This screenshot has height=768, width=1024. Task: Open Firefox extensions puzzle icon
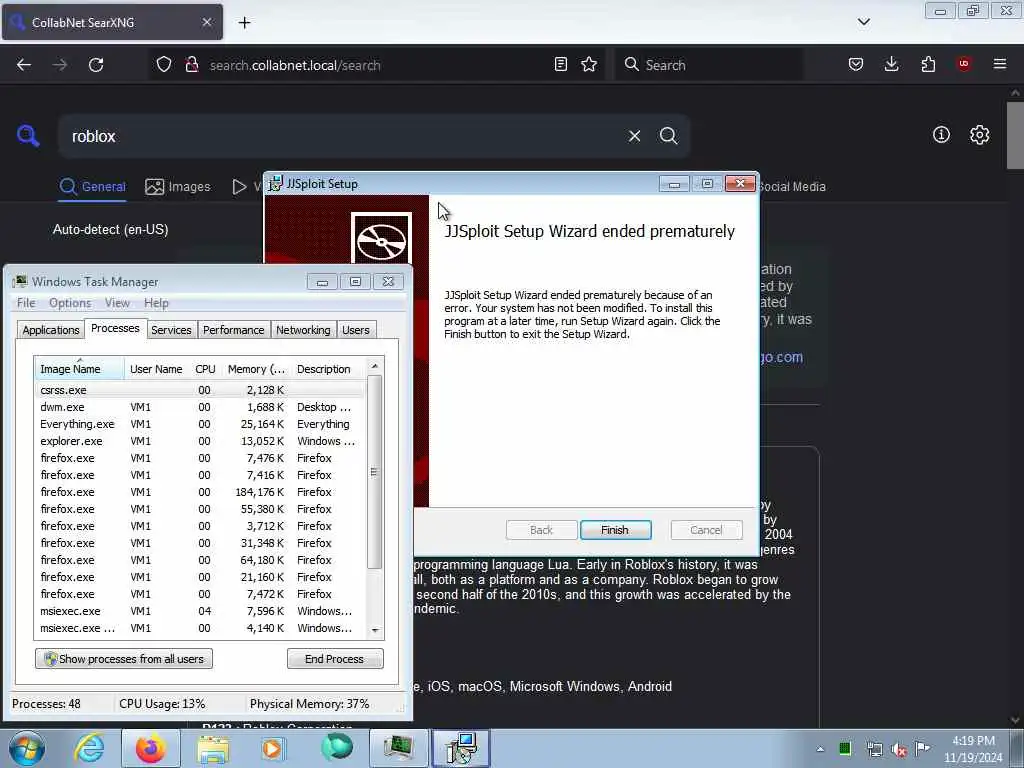coord(928,64)
